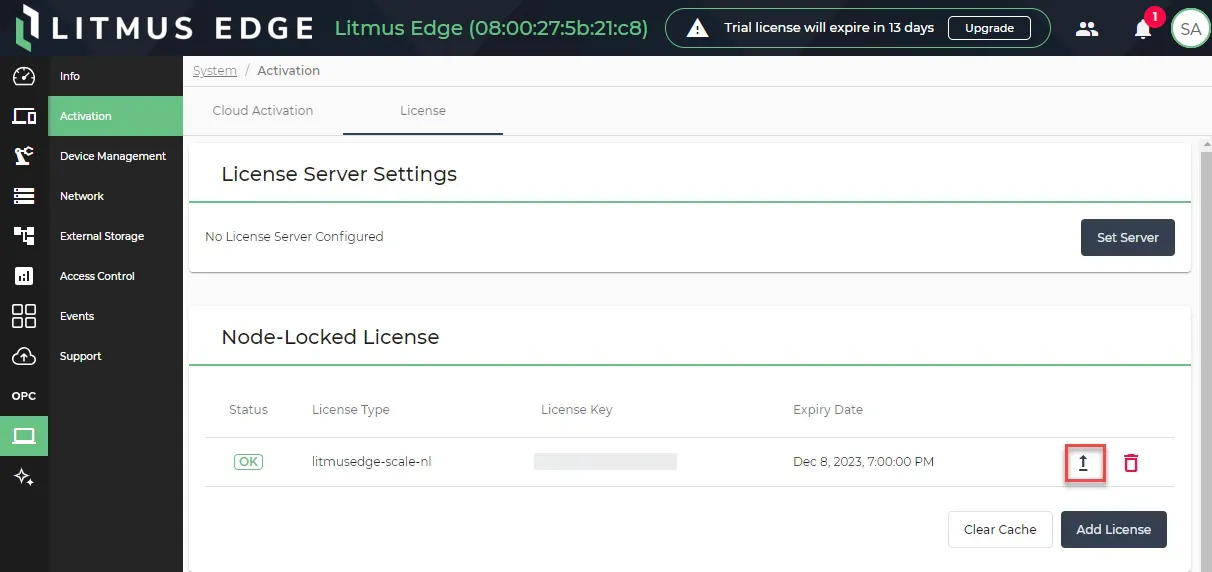Click the redacted license key field

click(605, 462)
